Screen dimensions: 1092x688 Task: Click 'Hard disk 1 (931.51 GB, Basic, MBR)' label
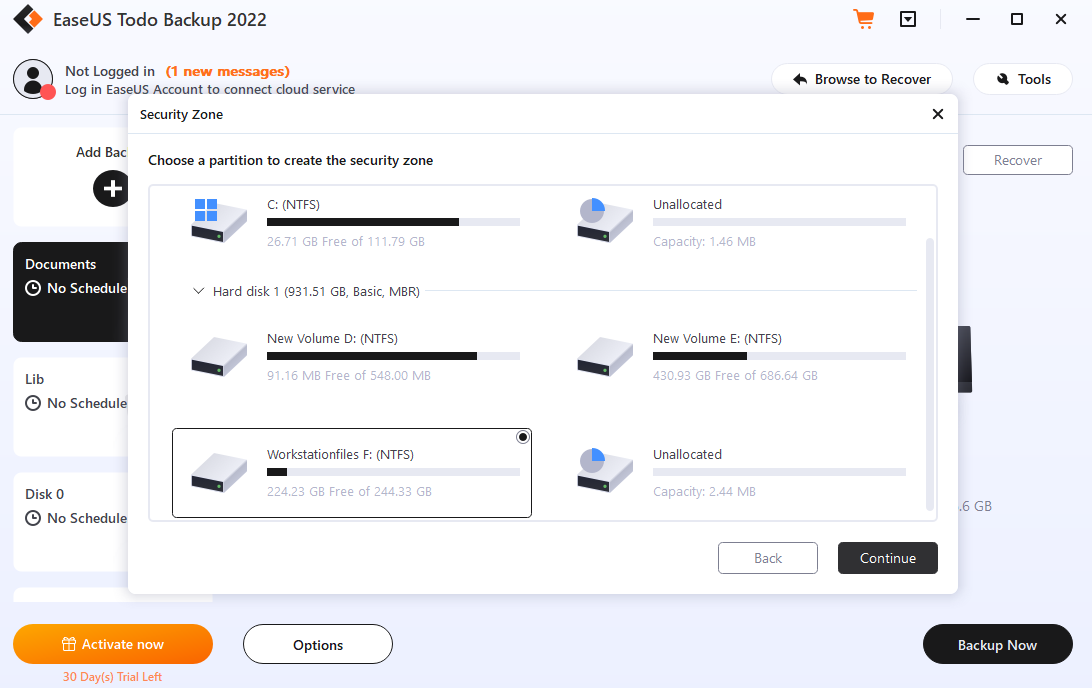316,291
